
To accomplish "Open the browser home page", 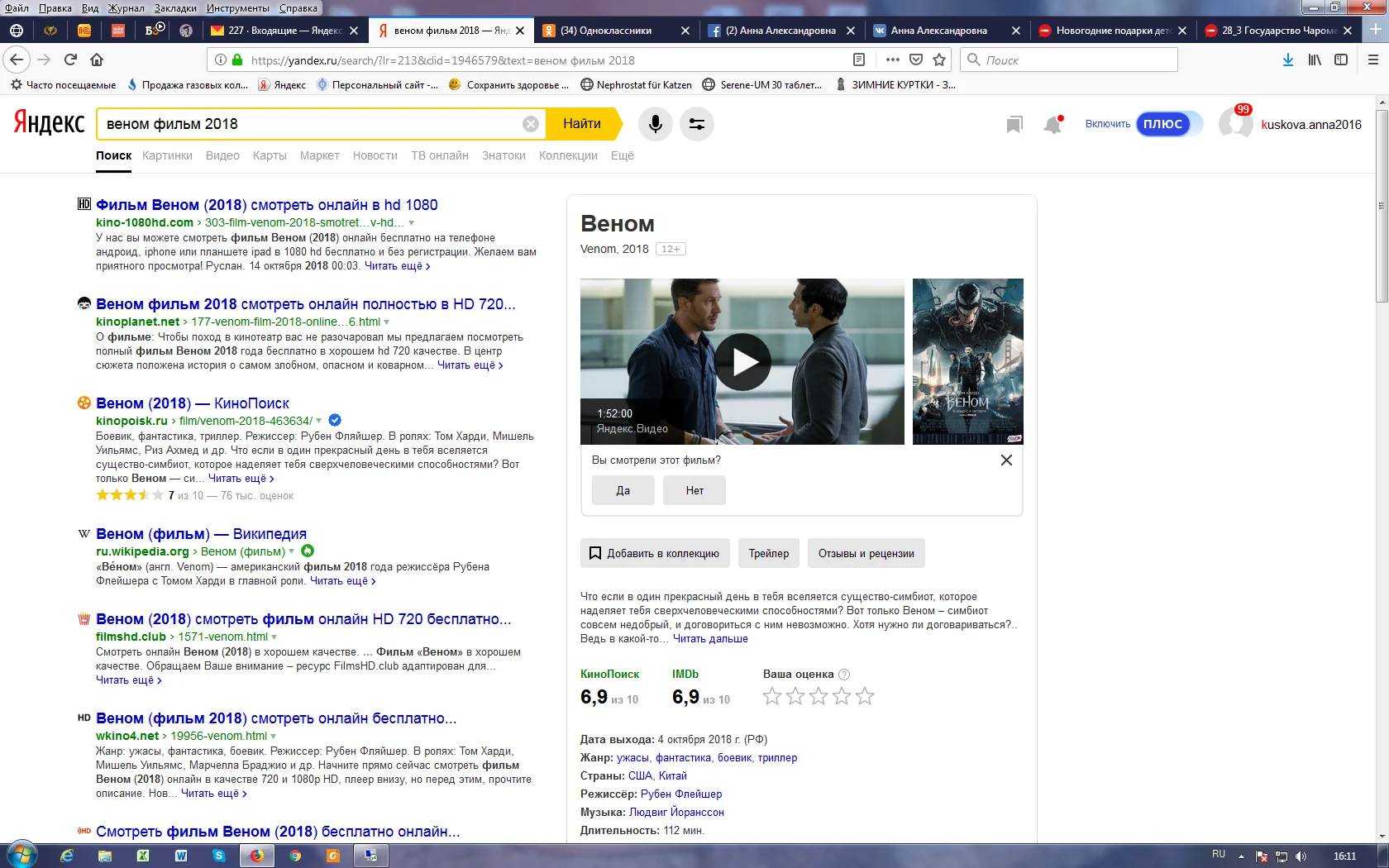I will (97, 60).
